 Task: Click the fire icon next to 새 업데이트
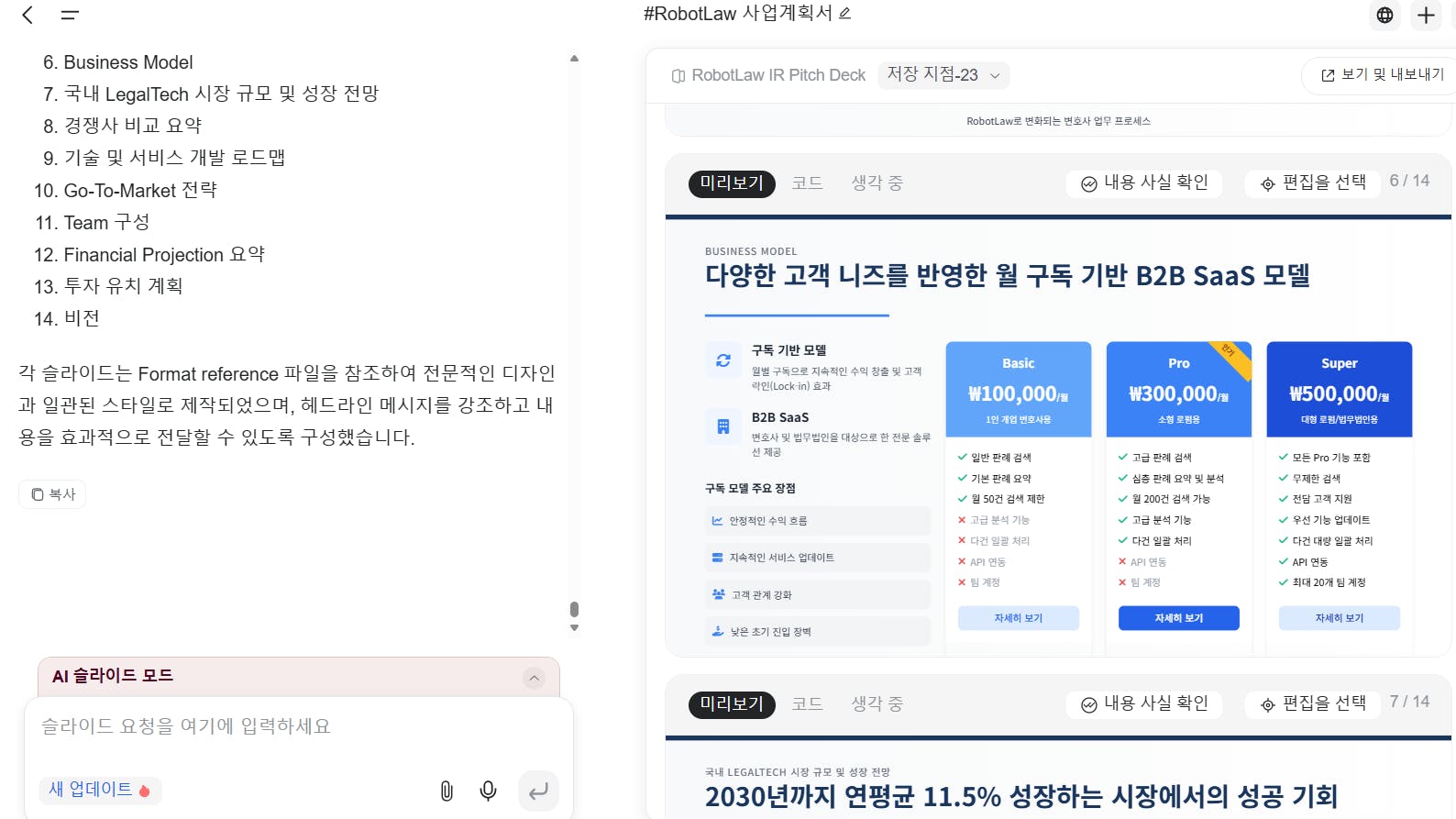144,791
